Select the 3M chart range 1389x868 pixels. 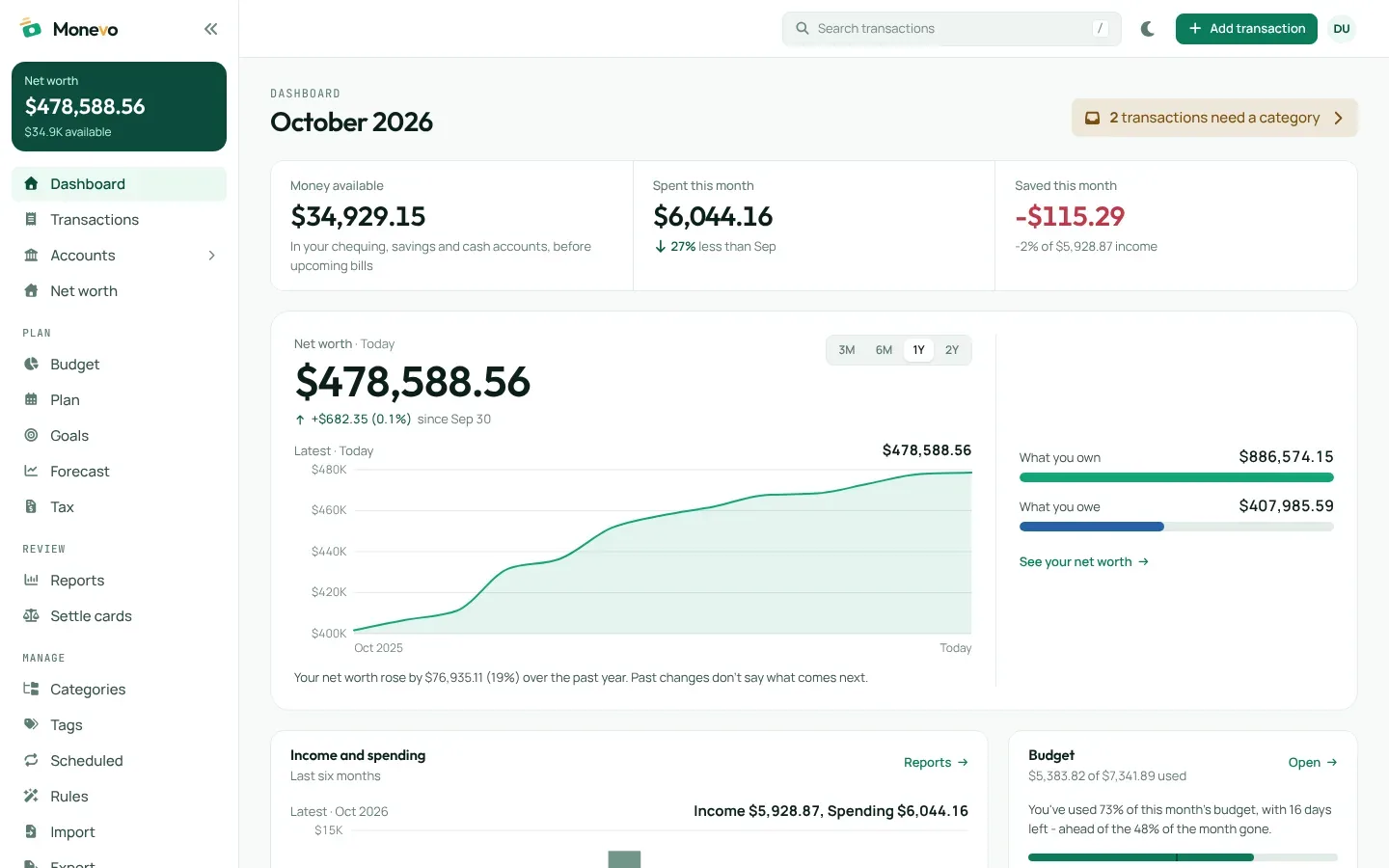point(847,350)
